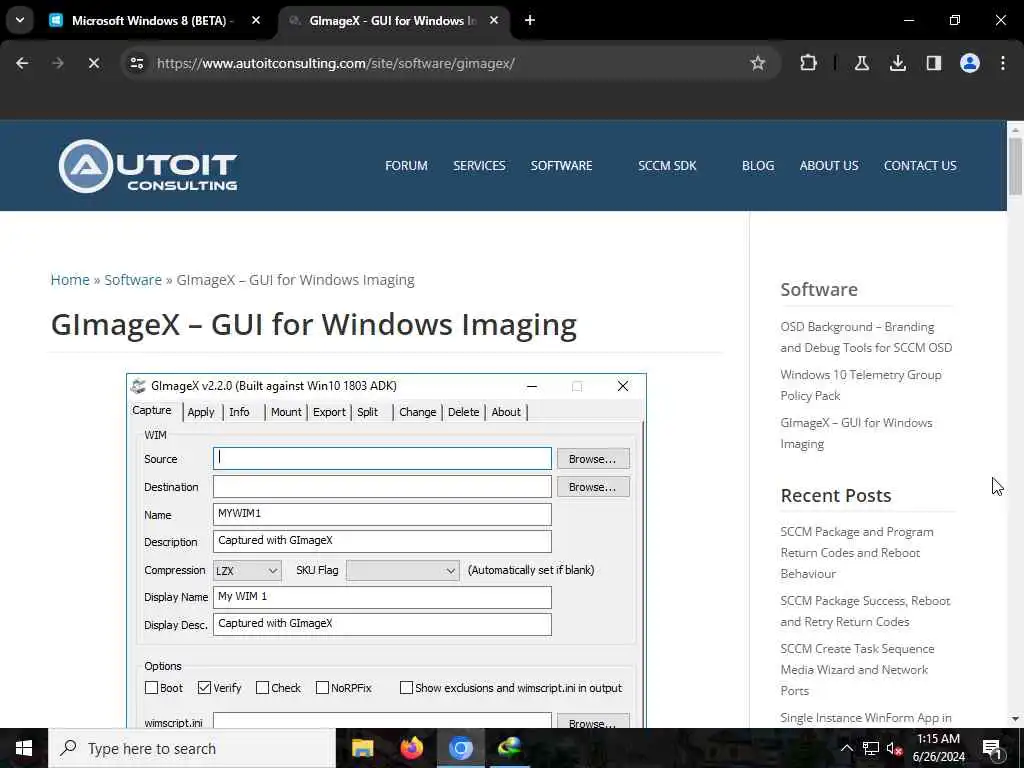The image size is (1024, 768).
Task: Toggle the NoRPFix checkbox
Action: coord(322,688)
